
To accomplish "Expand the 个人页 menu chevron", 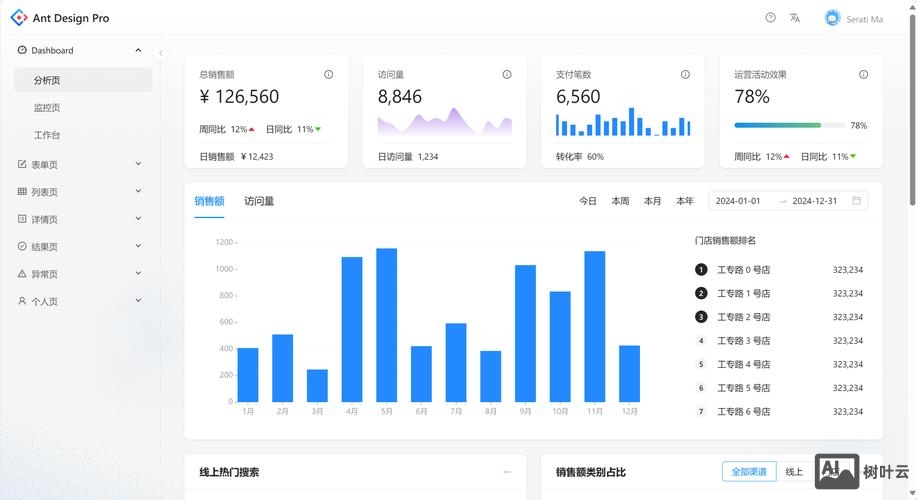I will (x=138, y=301).
